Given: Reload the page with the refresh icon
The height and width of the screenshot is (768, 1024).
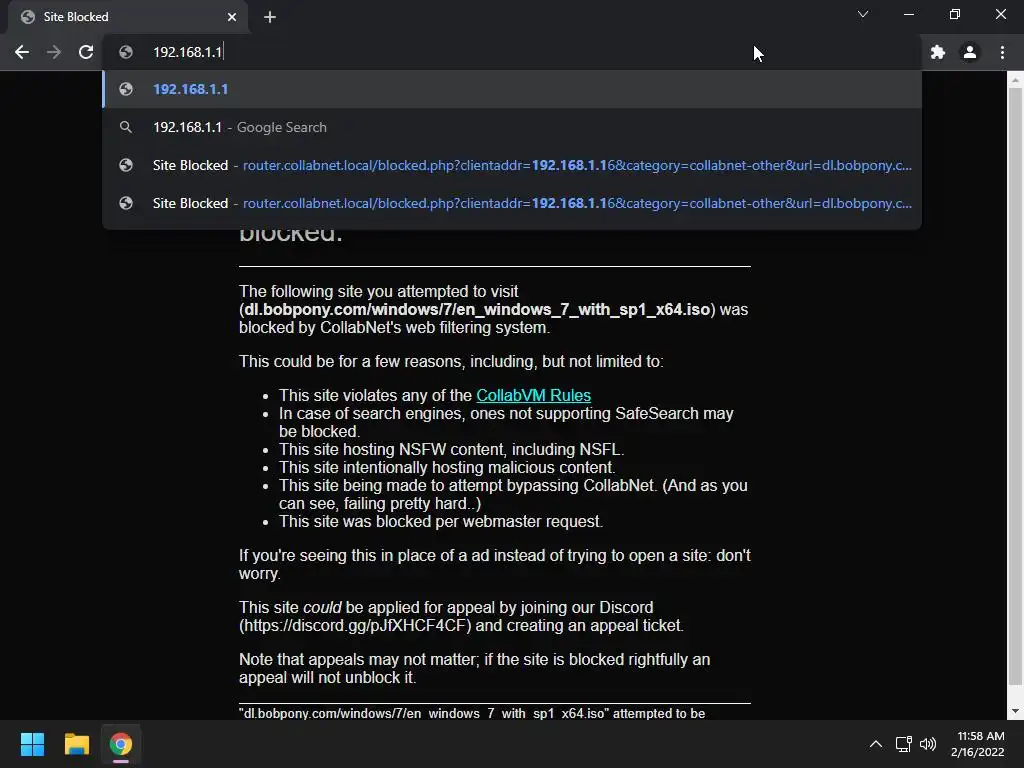Looking at the screenshot, I should point(86,52).
